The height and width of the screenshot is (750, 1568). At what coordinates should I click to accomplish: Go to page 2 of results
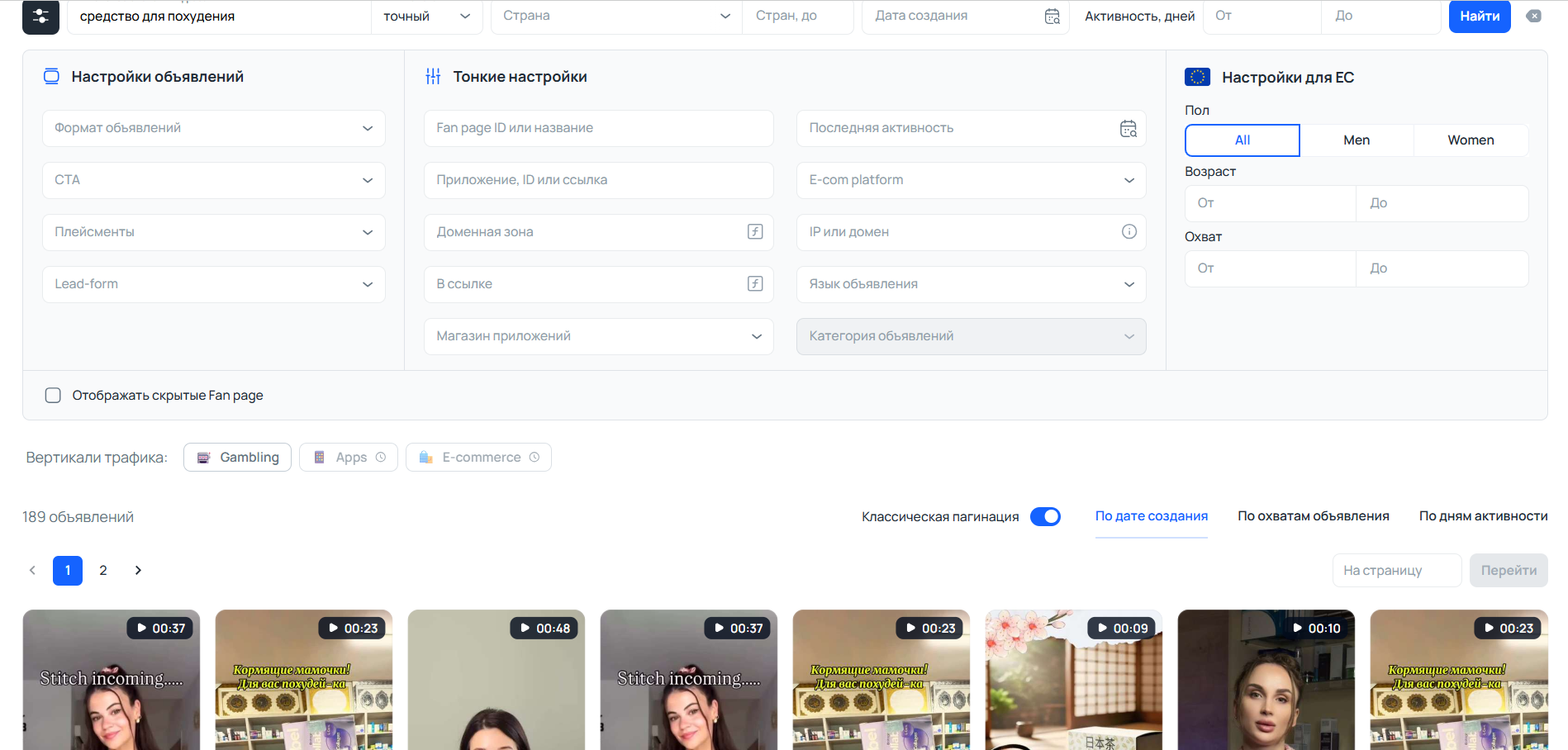click(x=102, y=570)
